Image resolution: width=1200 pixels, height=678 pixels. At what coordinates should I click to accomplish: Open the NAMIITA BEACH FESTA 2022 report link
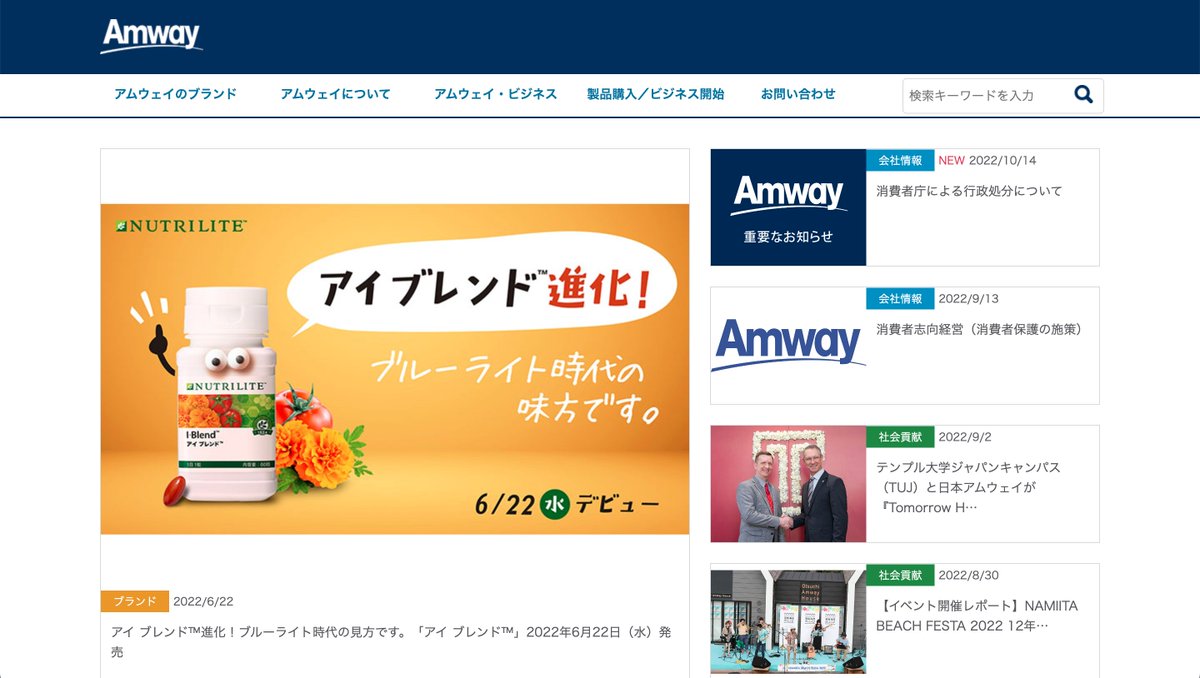pyautogui.click(x=977, y=615)
